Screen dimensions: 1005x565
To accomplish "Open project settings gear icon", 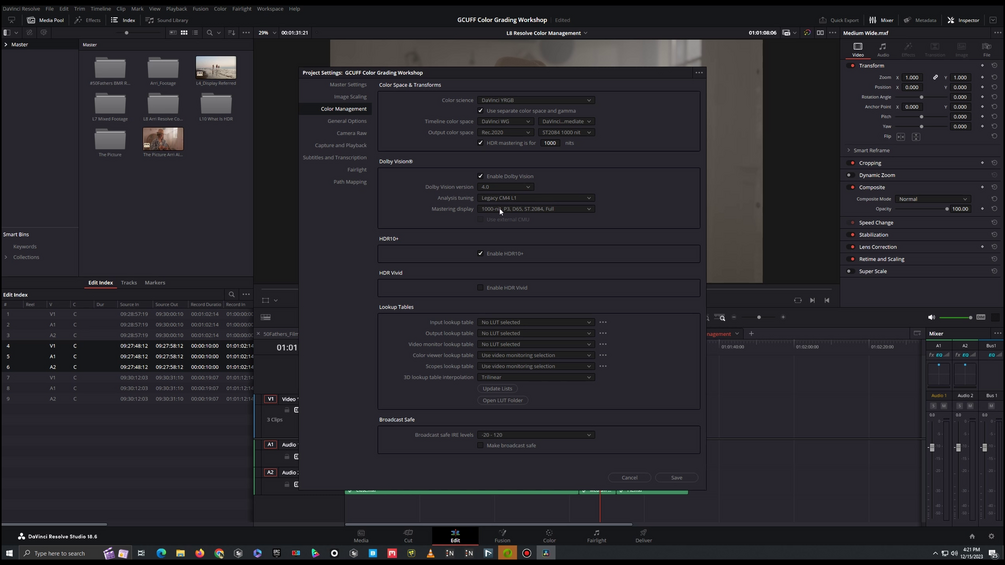I will click(x=992, y=536).
